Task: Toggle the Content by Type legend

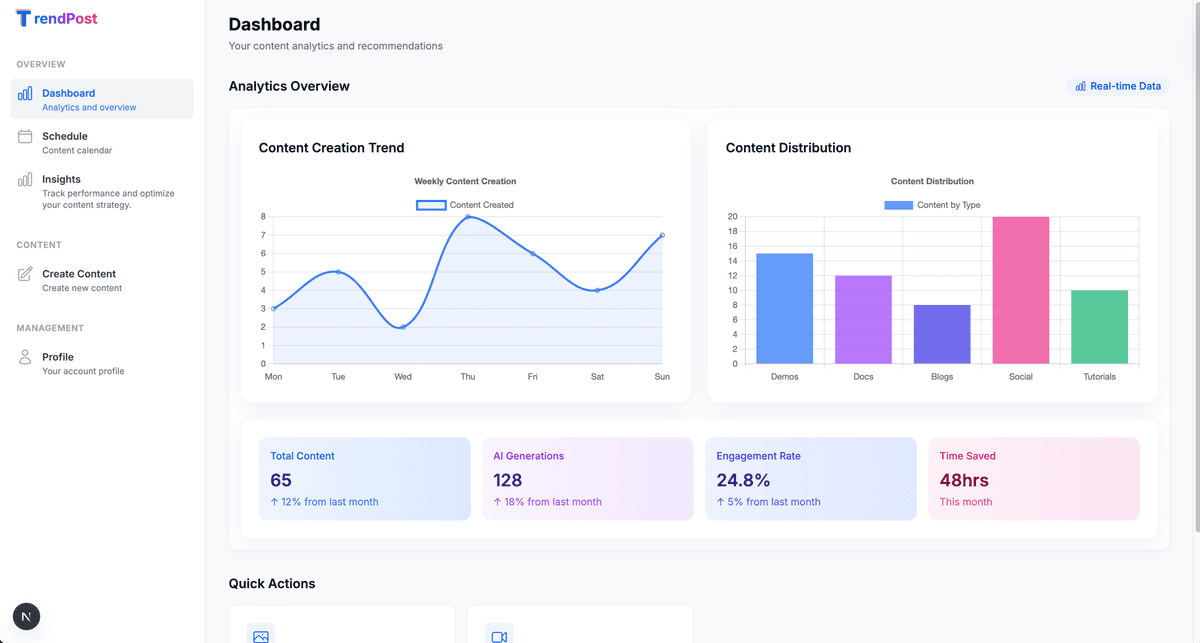Action: (x=932, y=204)
